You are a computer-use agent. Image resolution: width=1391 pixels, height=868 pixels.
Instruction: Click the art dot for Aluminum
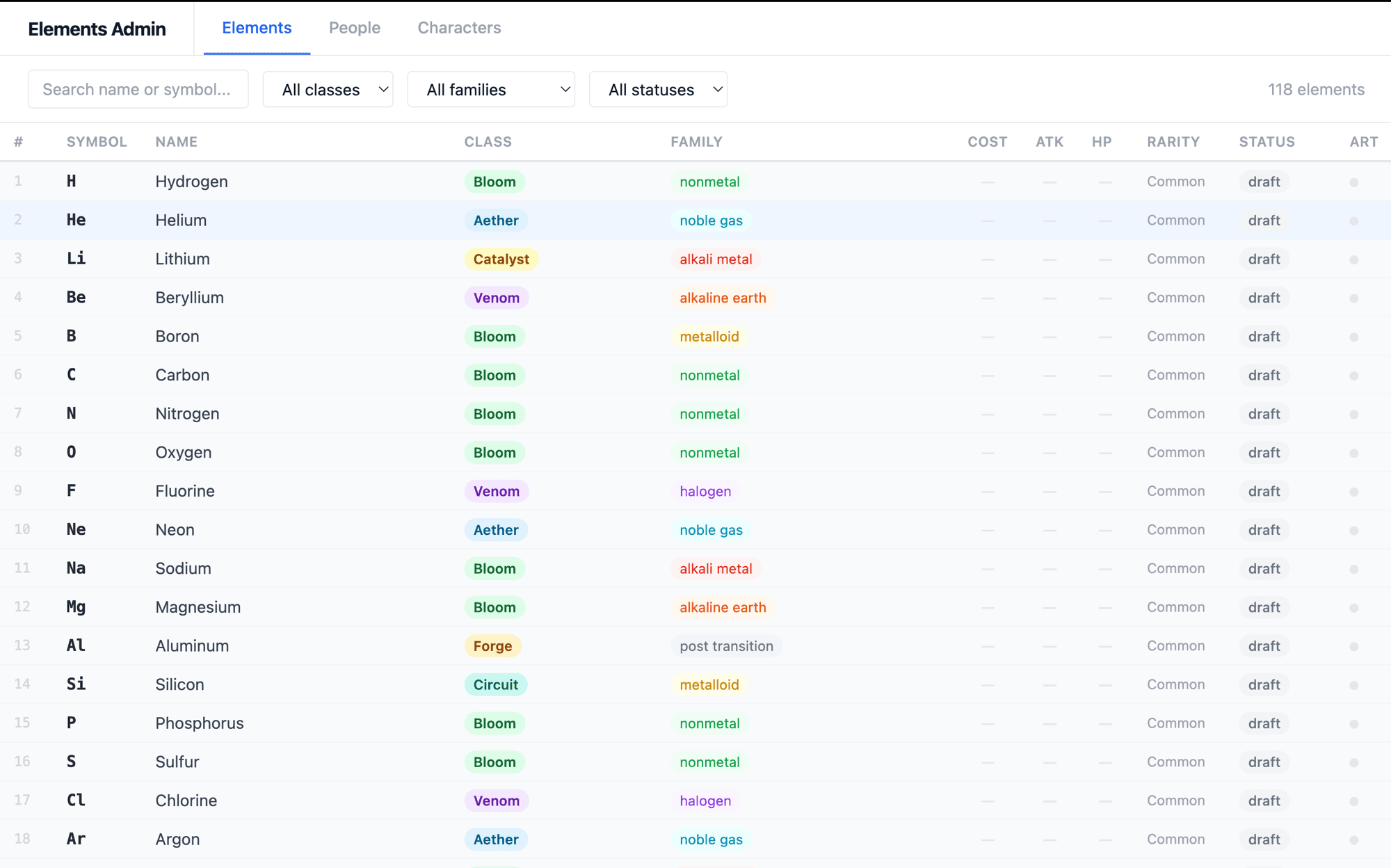pos(1354,647)
